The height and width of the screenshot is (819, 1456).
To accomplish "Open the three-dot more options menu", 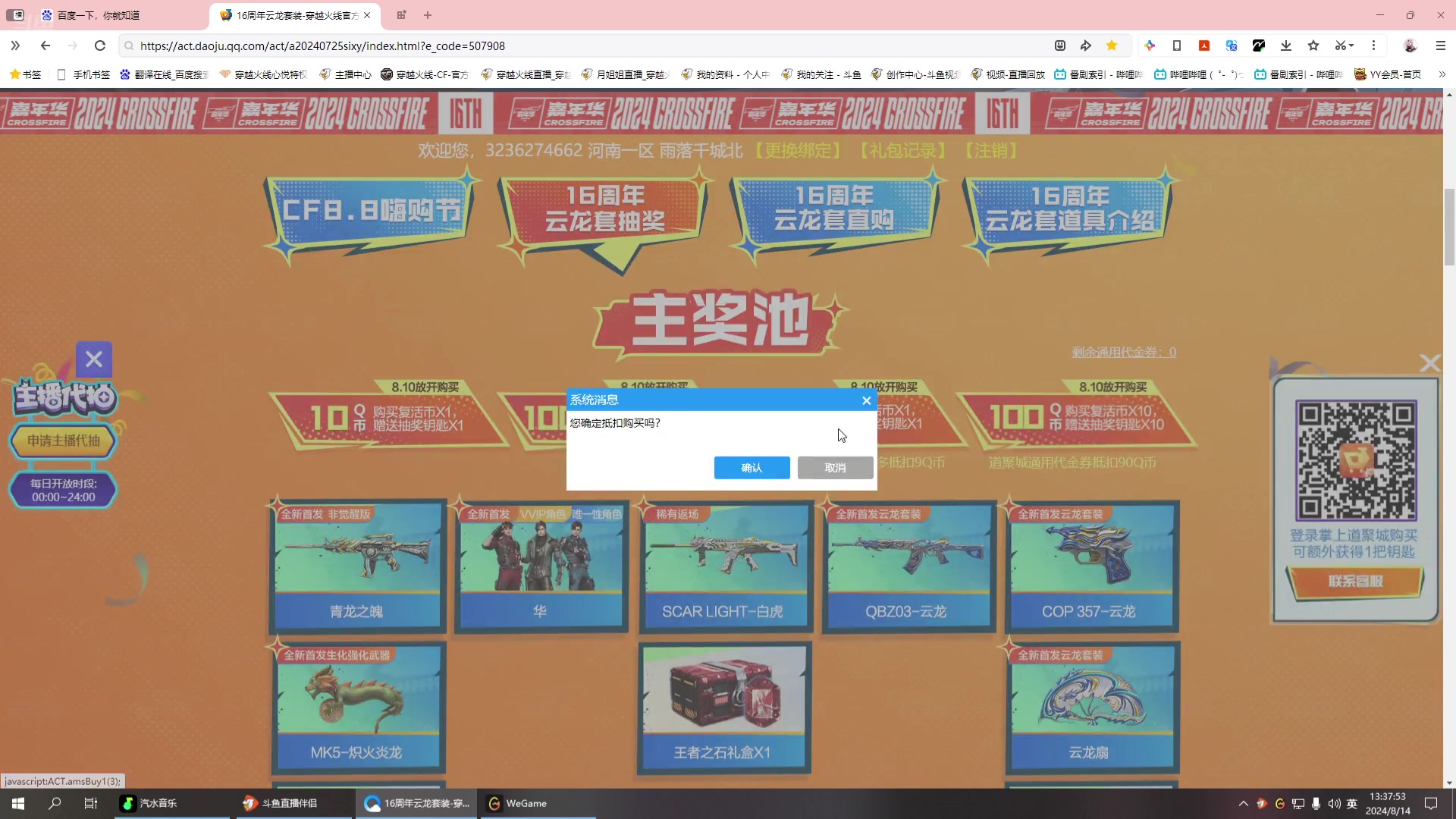I will (1373, 45).
